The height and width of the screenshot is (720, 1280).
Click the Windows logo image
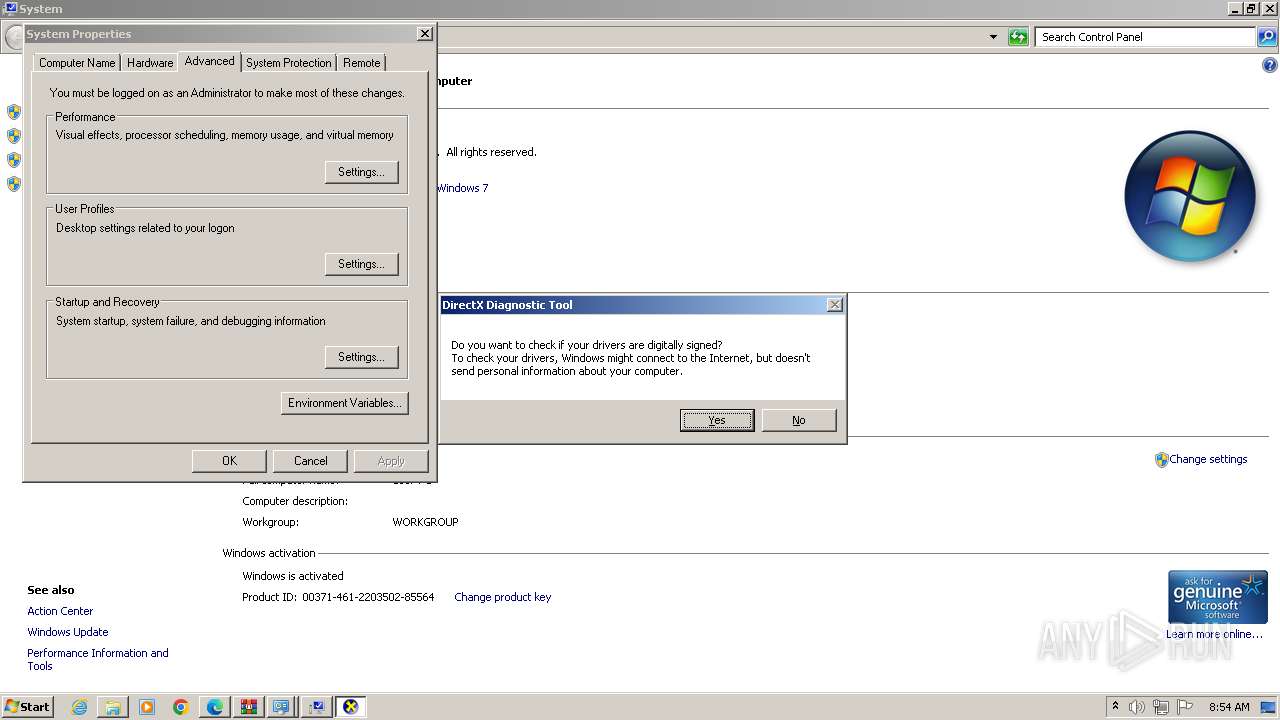[1190, 196]
